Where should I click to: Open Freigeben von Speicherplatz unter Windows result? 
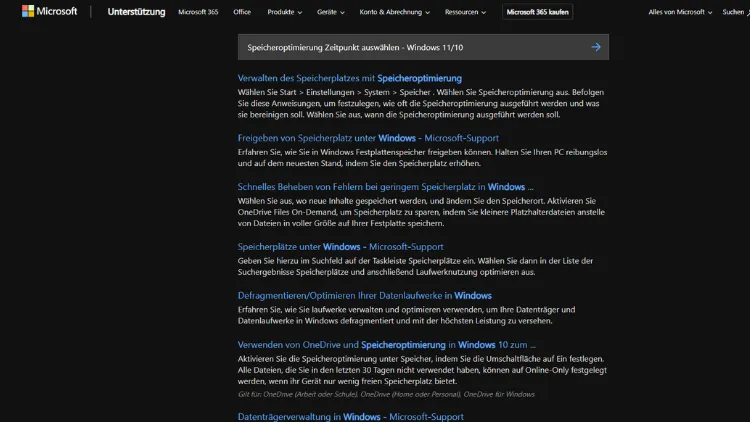tap(368, 138)
